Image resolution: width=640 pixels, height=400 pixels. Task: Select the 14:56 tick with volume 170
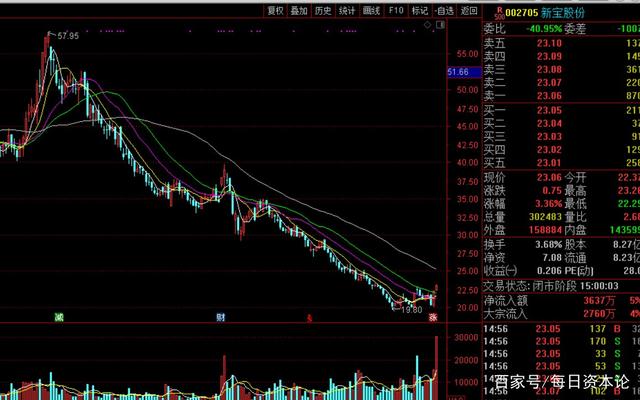coord(562,341)
